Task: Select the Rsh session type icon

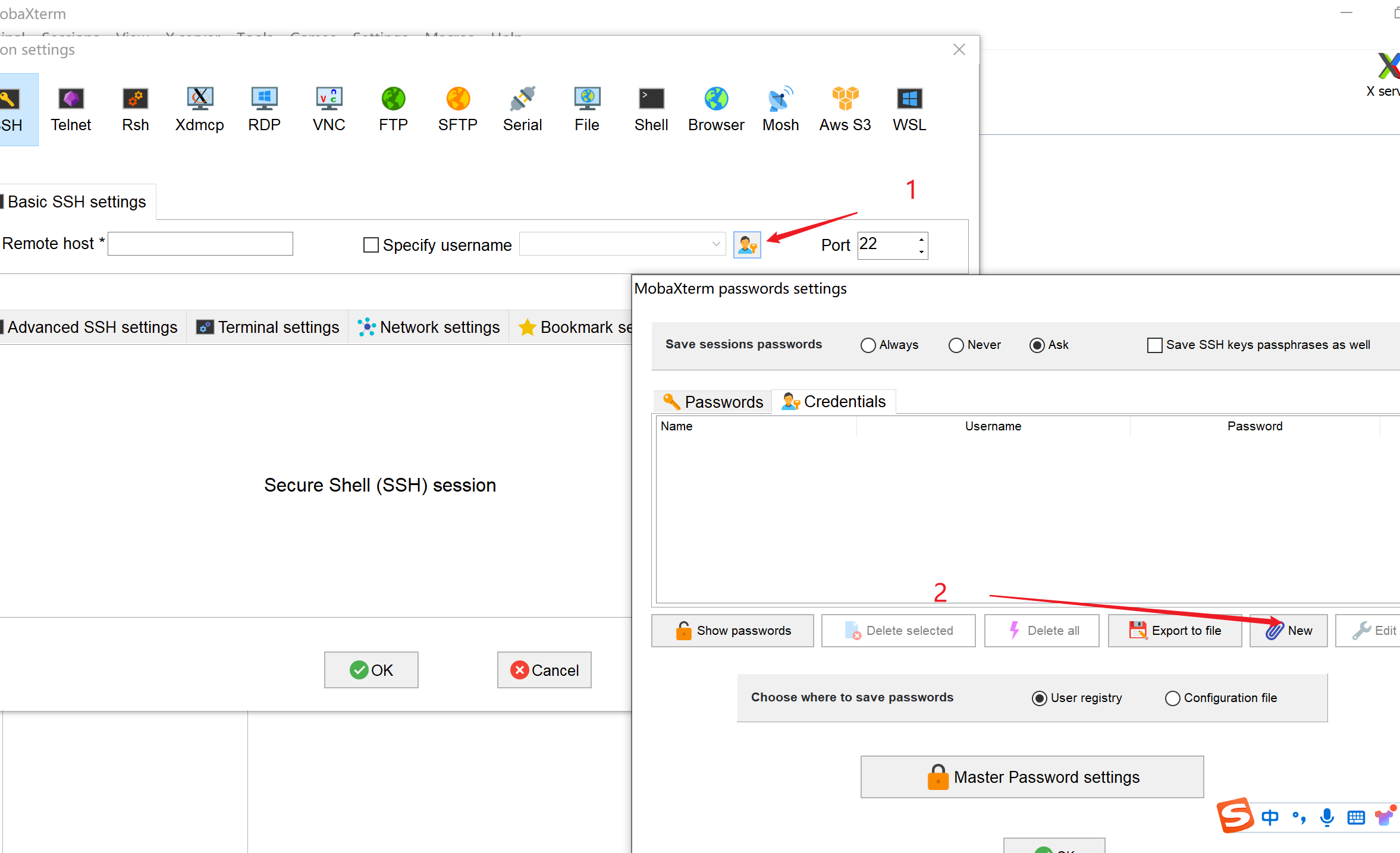Action: coord(135,109)
